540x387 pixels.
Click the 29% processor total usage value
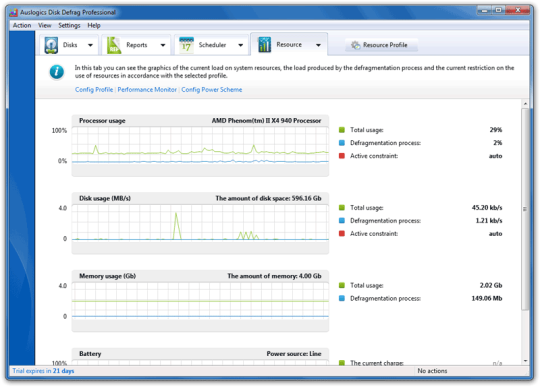496,130
